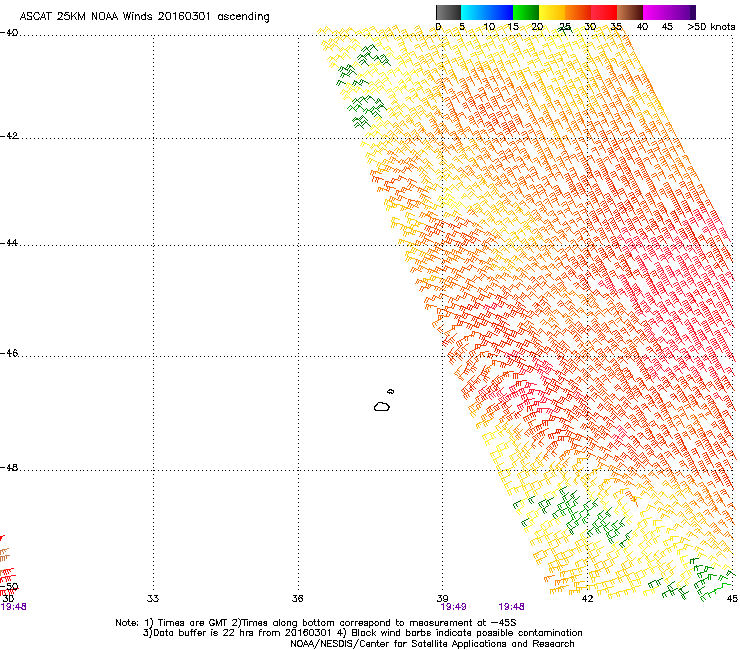Click the gray 0–5 knots color segment
This screenshot has width=740, height=650.
tap(448, 12)
